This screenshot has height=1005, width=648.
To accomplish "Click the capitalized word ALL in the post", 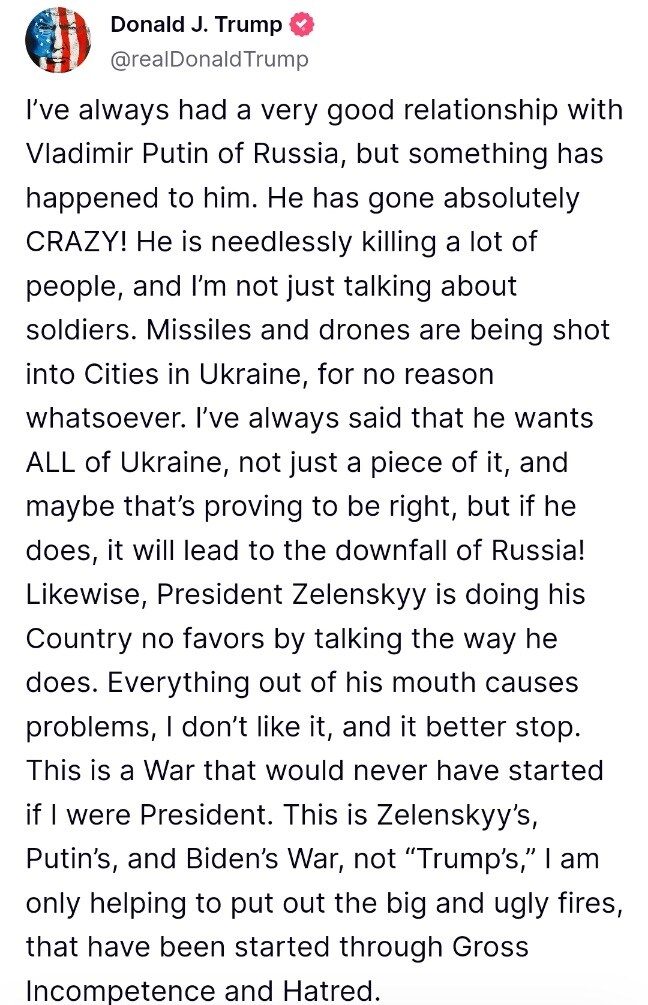I will pyautogui.click(x=51, y=462).
